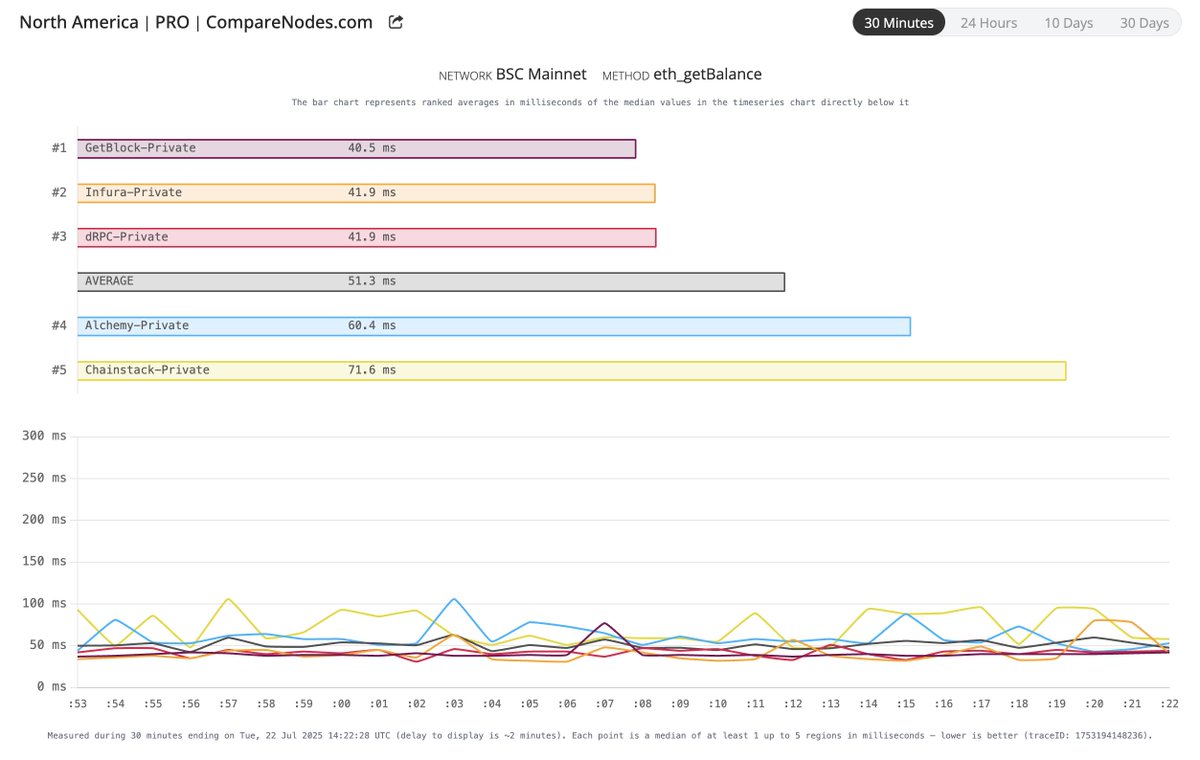This screenshot has width=1200, height=760.
Task: Click the 100 ms y-axis label
Action: point(45,603)
